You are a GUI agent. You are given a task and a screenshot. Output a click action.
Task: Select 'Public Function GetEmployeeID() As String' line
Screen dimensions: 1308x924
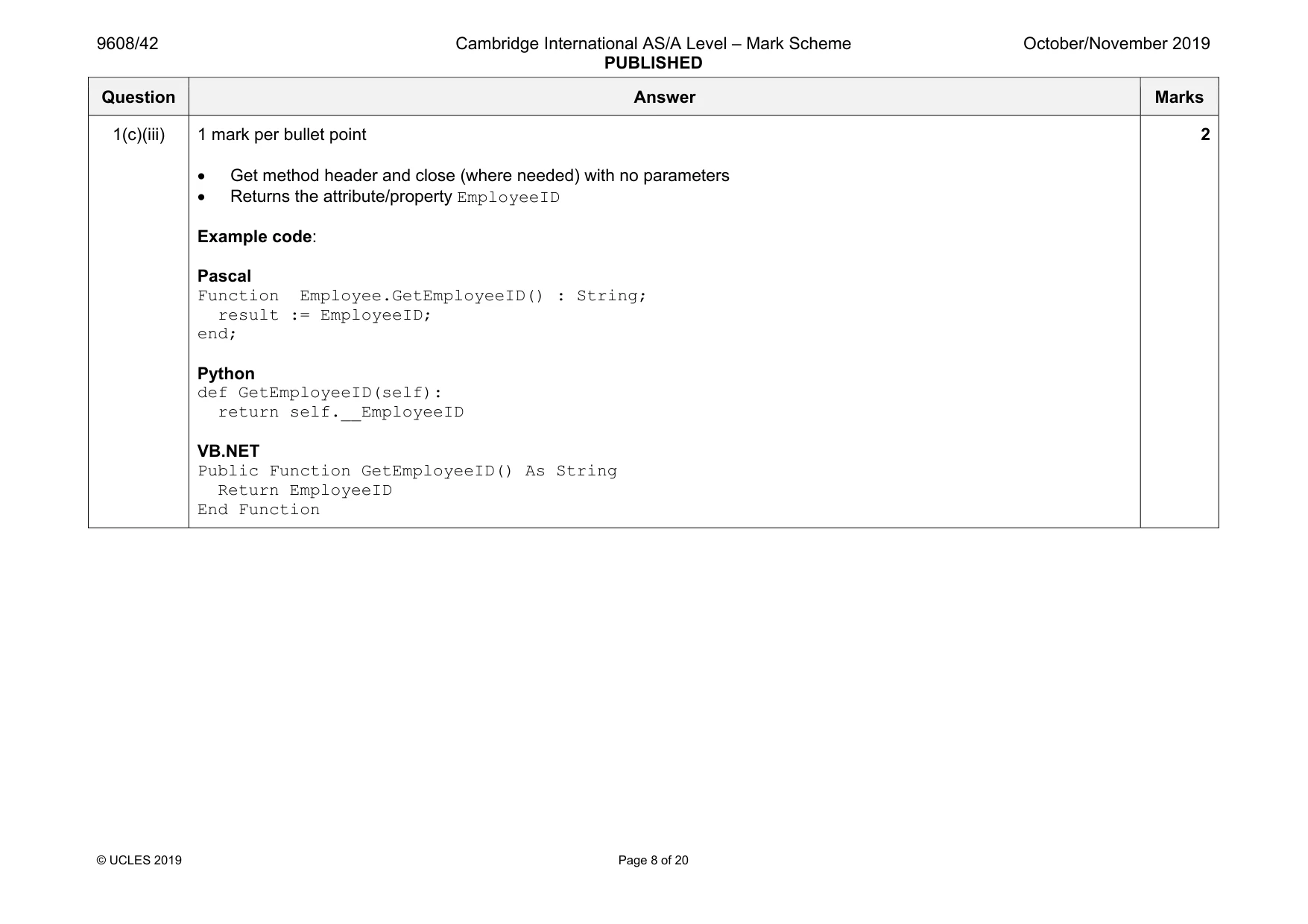click(407, 471)
